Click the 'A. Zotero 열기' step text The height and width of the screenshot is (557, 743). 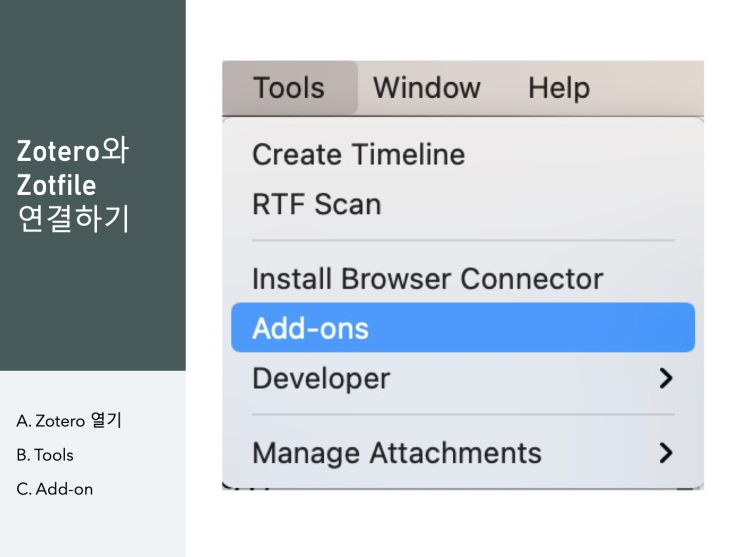pos(69,420)
